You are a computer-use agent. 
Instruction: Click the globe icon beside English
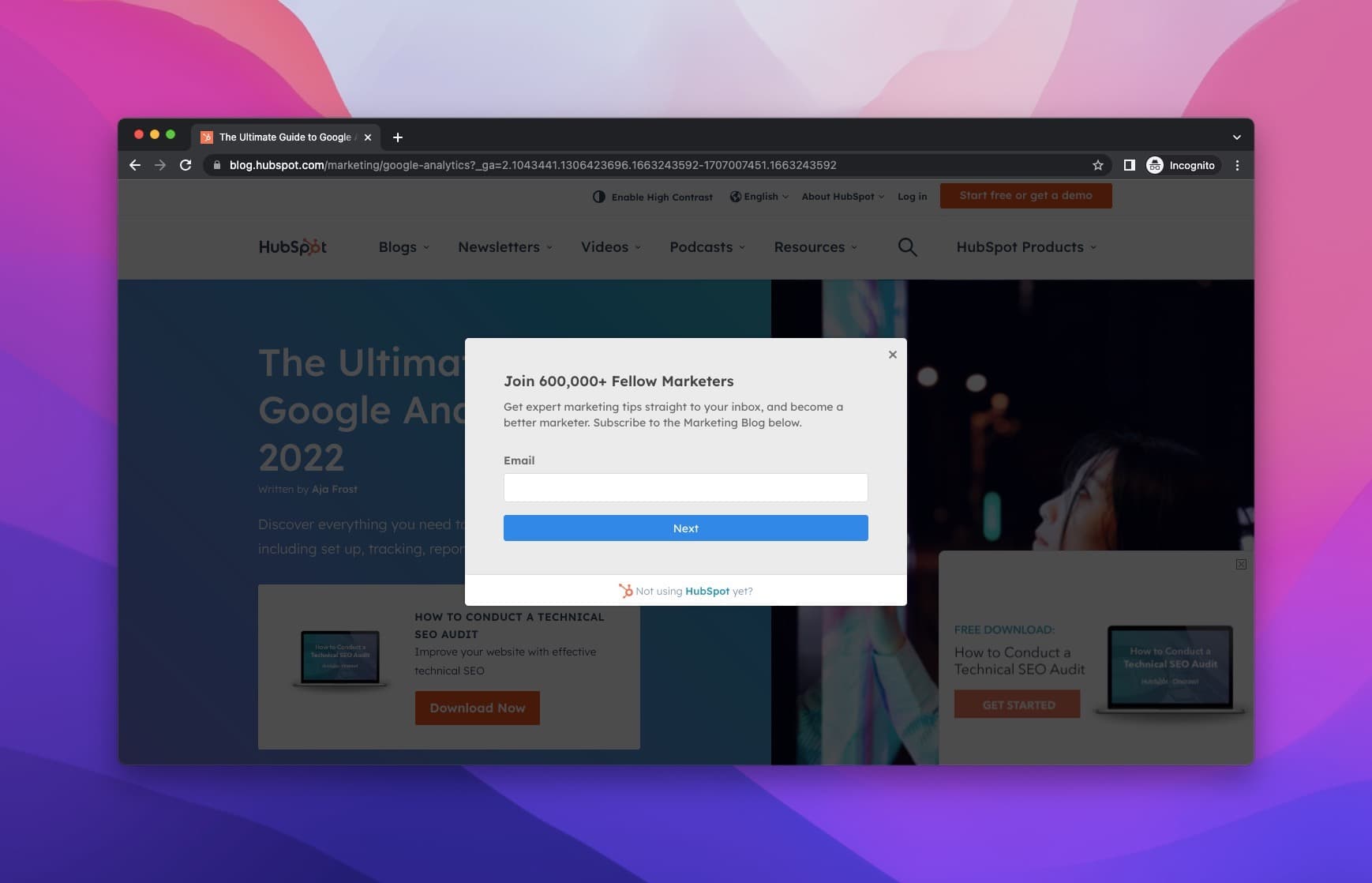(735, 197)
